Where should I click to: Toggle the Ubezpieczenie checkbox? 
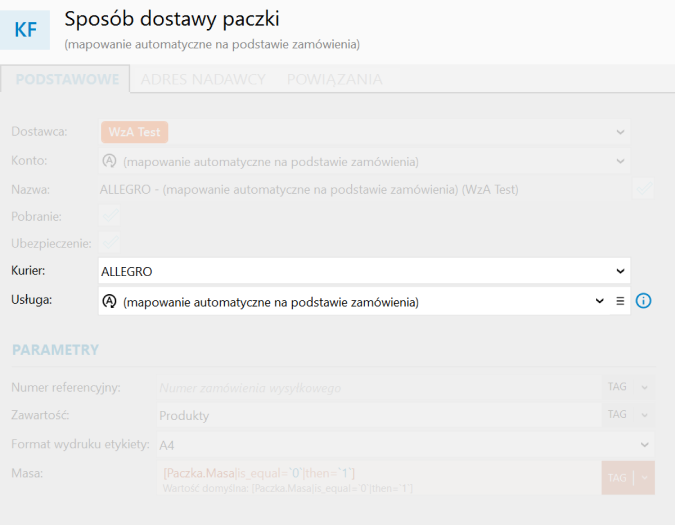point(109,243)
